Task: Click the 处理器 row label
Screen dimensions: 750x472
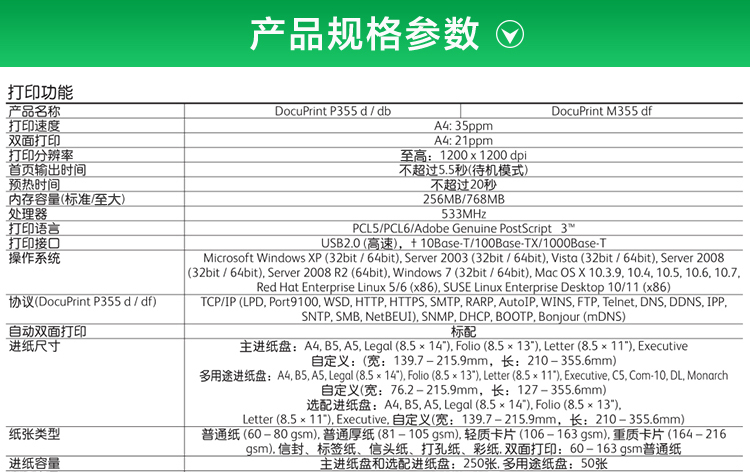Action: pos(28,214)
